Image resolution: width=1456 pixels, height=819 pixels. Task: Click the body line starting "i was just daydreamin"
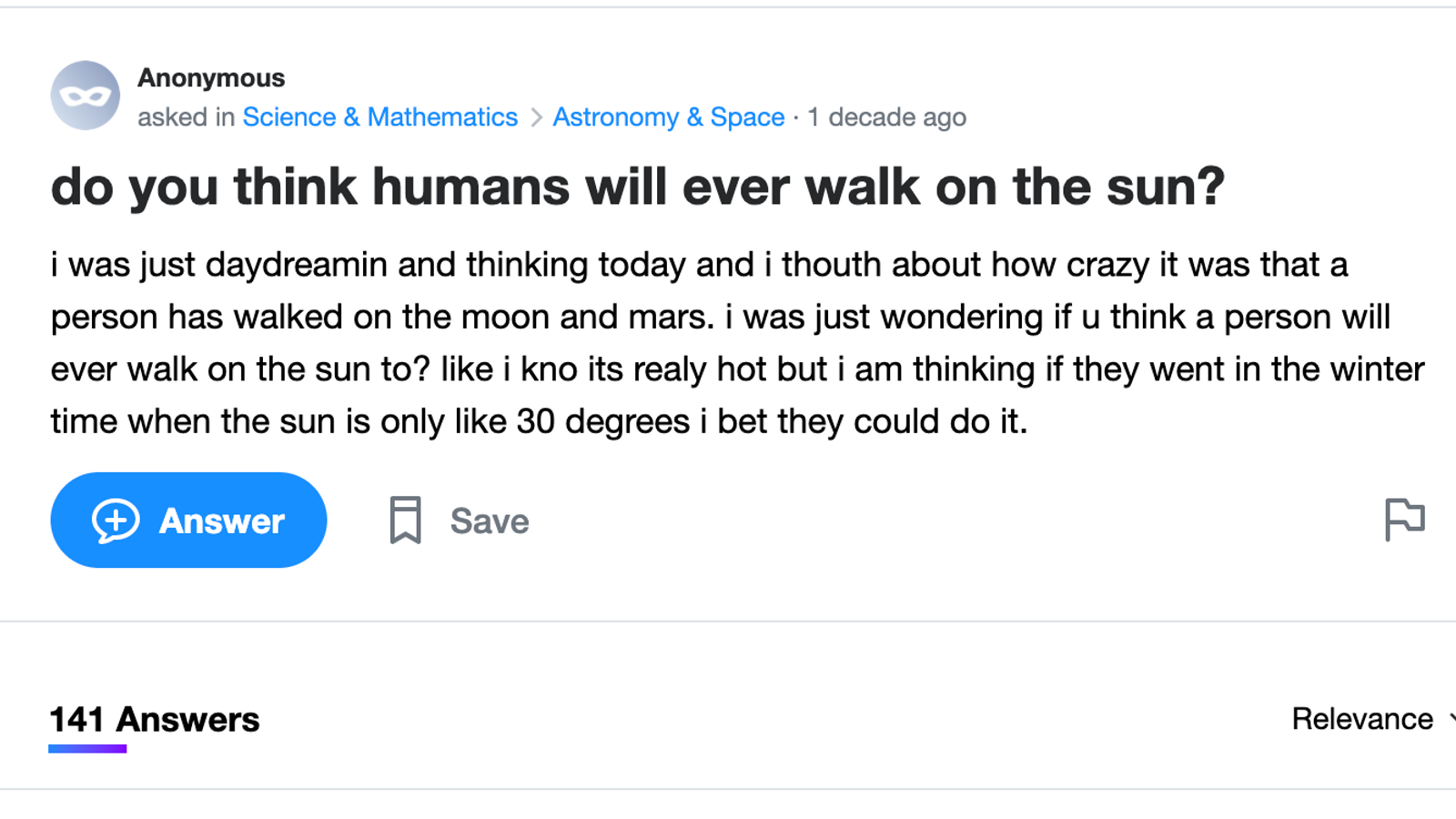click(698, 265)
